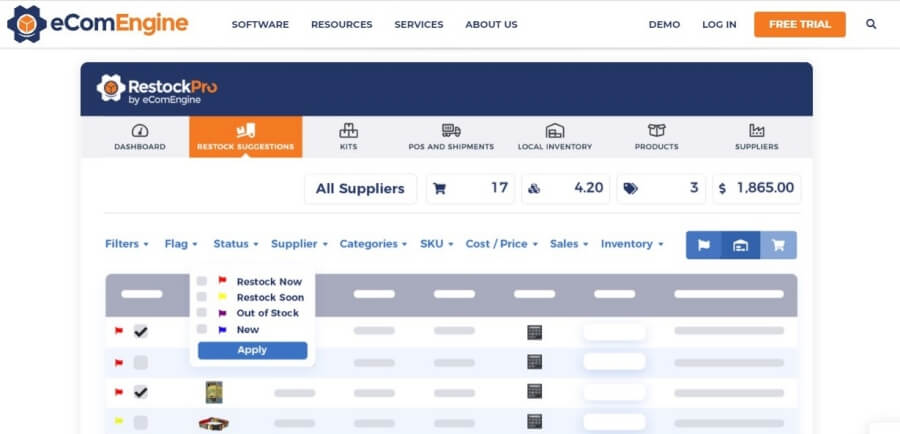Check the Out of Stock flag option
This screenshot has height=434, width=900.
point(201,312)
